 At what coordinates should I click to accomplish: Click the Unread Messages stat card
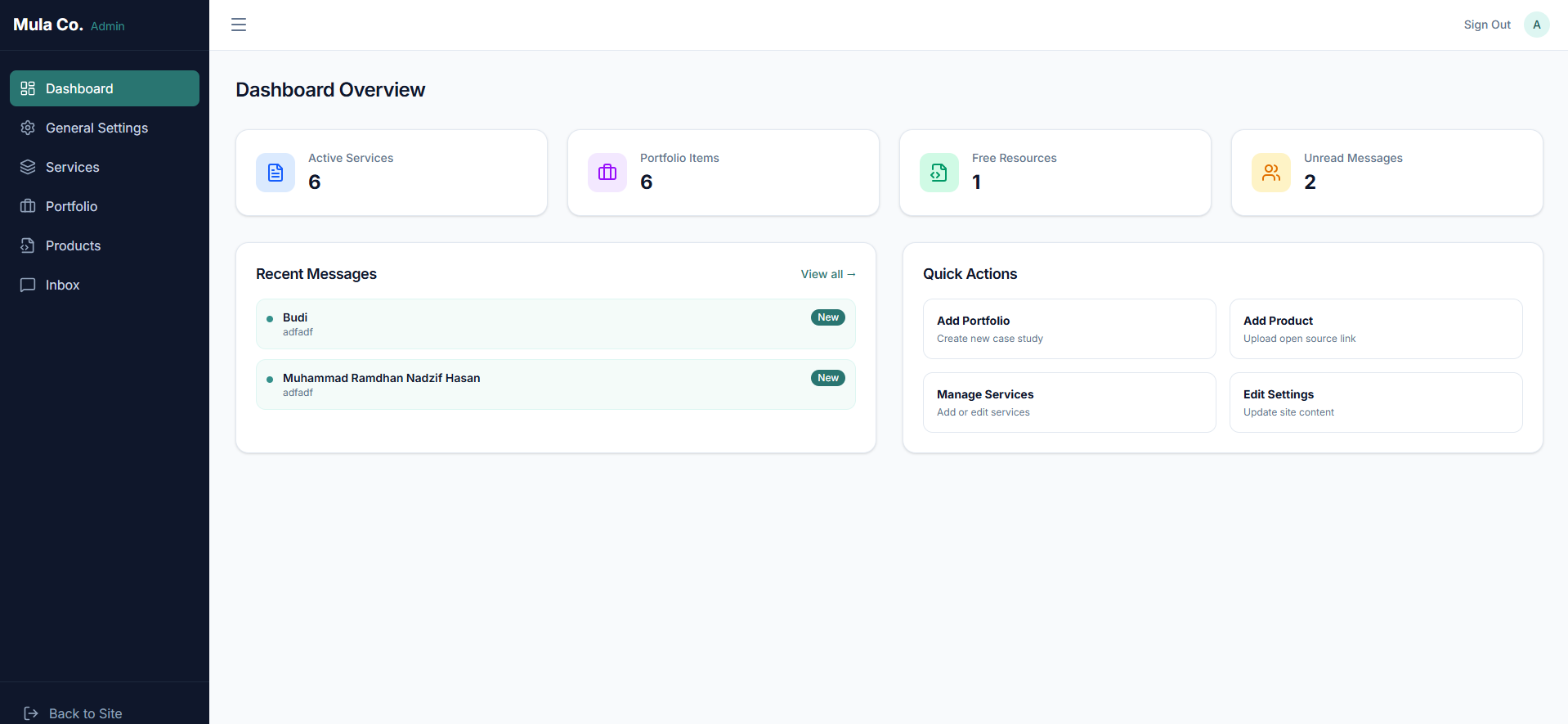point(1387,173)
